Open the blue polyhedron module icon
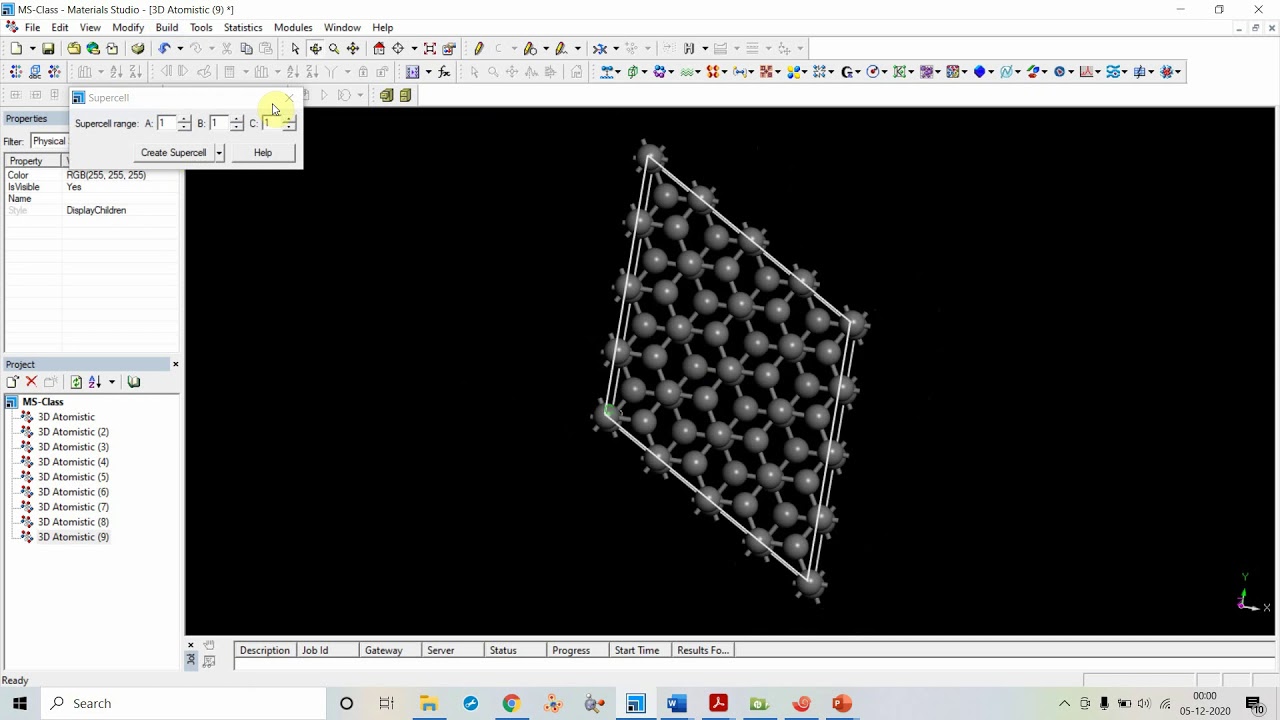The width and height of the screenshot is (1280, 720). click(980, 72)
